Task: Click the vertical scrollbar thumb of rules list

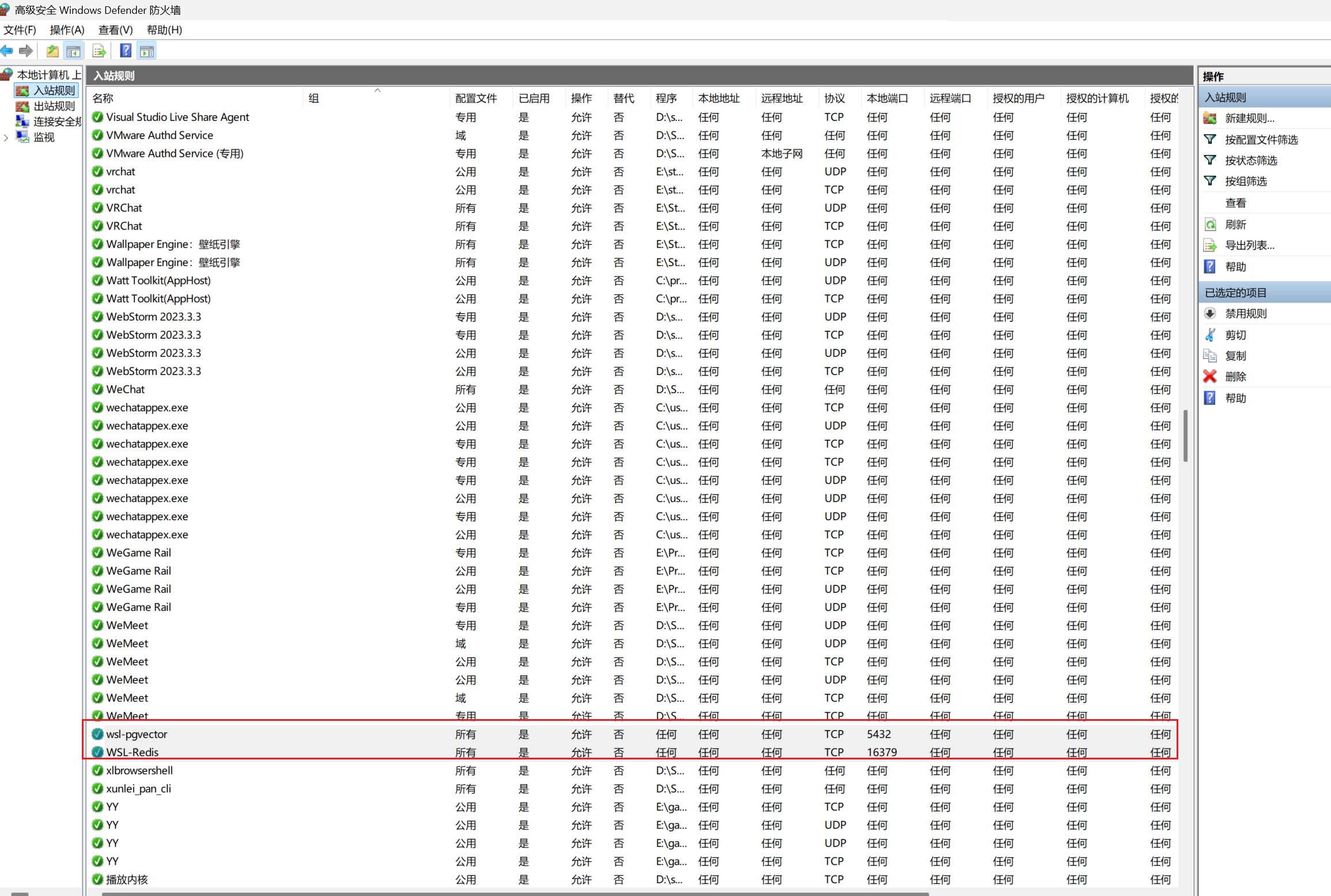Action: [x=1185, y=436]
